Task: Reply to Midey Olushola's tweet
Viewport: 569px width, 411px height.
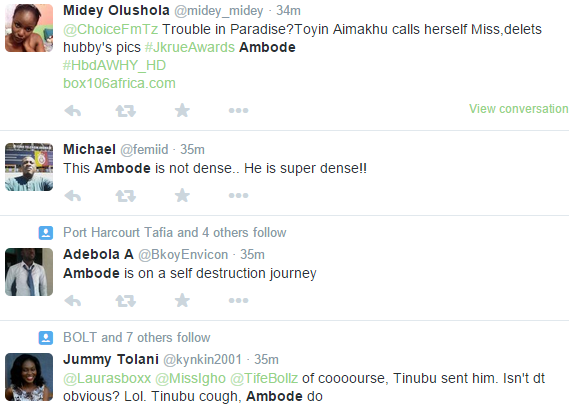Action: (73, 110)
